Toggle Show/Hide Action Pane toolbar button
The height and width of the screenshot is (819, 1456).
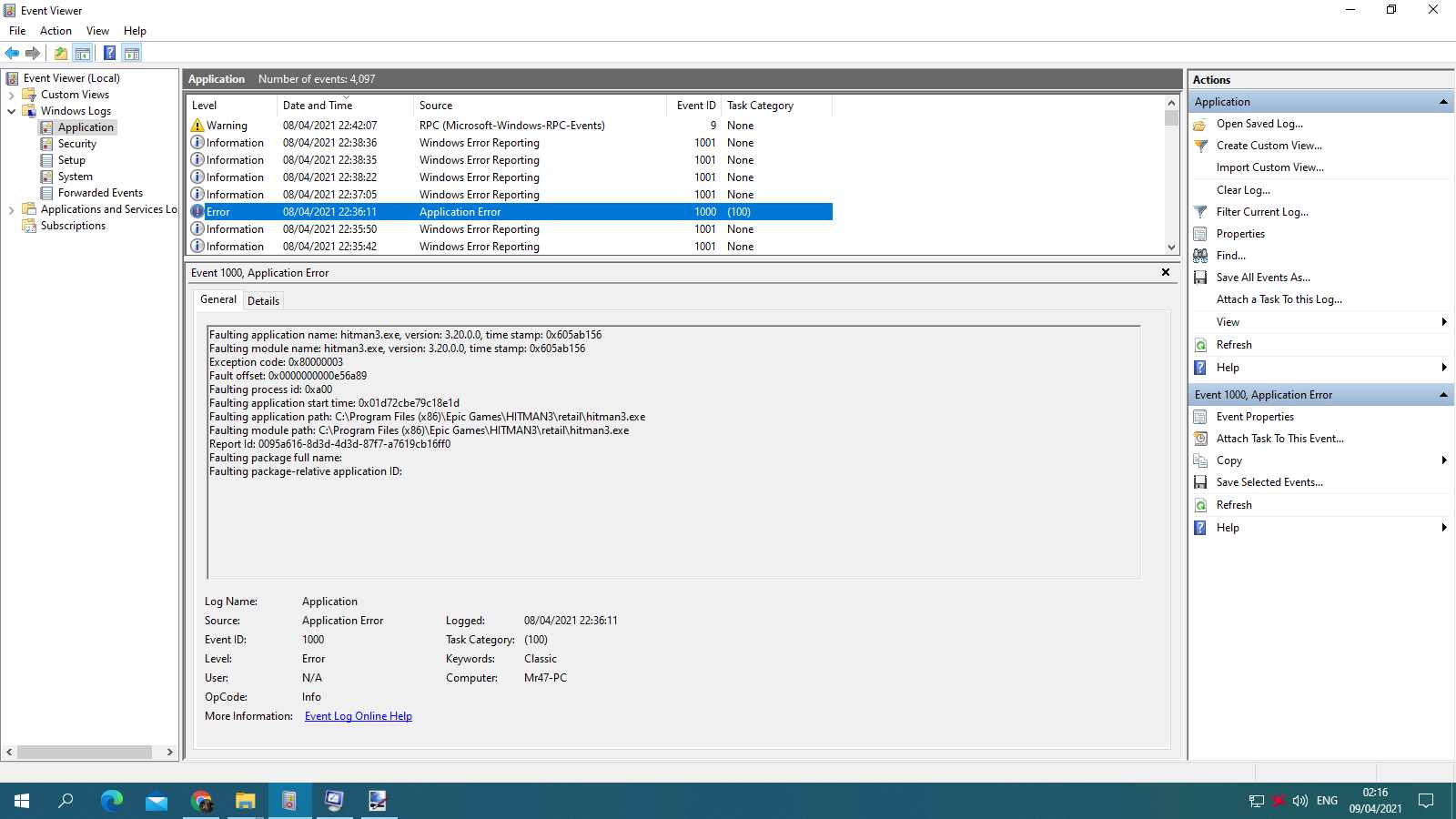[x=132, y=53]
